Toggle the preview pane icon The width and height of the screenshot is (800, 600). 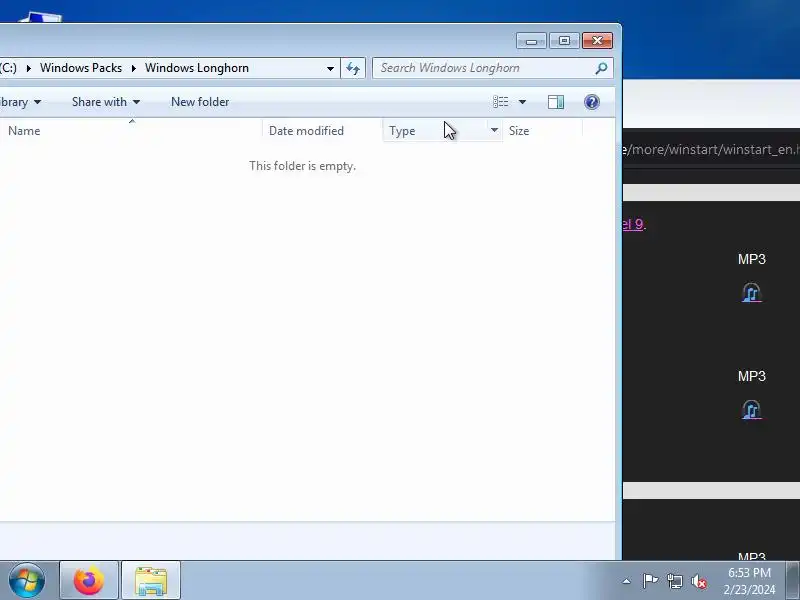coord(556,102)
